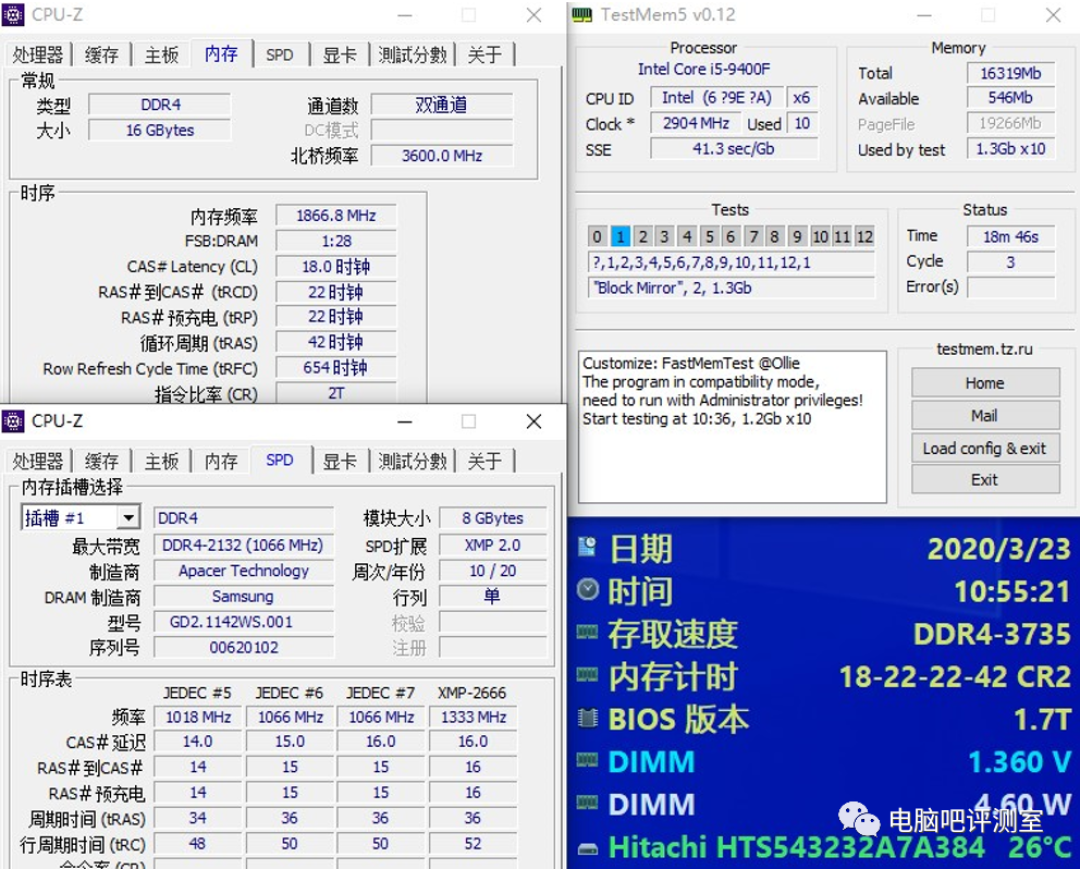Click the 18-22-22-42 CR2 timing value
Screen dimensions: 1080x869
[x=955, y=677]
